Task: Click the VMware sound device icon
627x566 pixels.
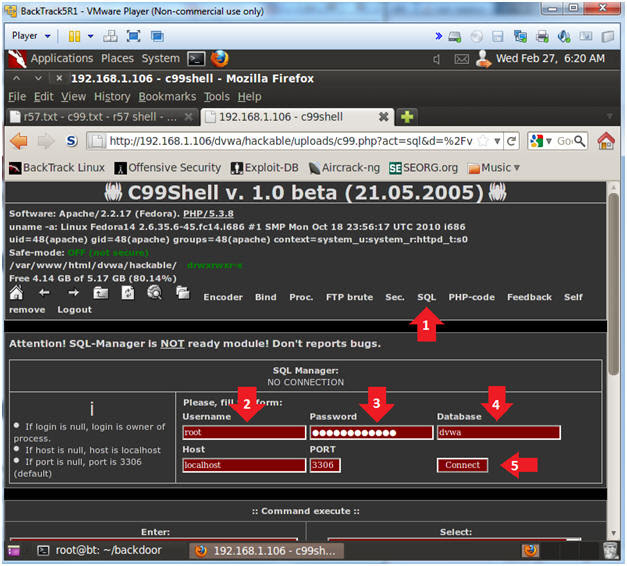Action: [x=564, y=36]
